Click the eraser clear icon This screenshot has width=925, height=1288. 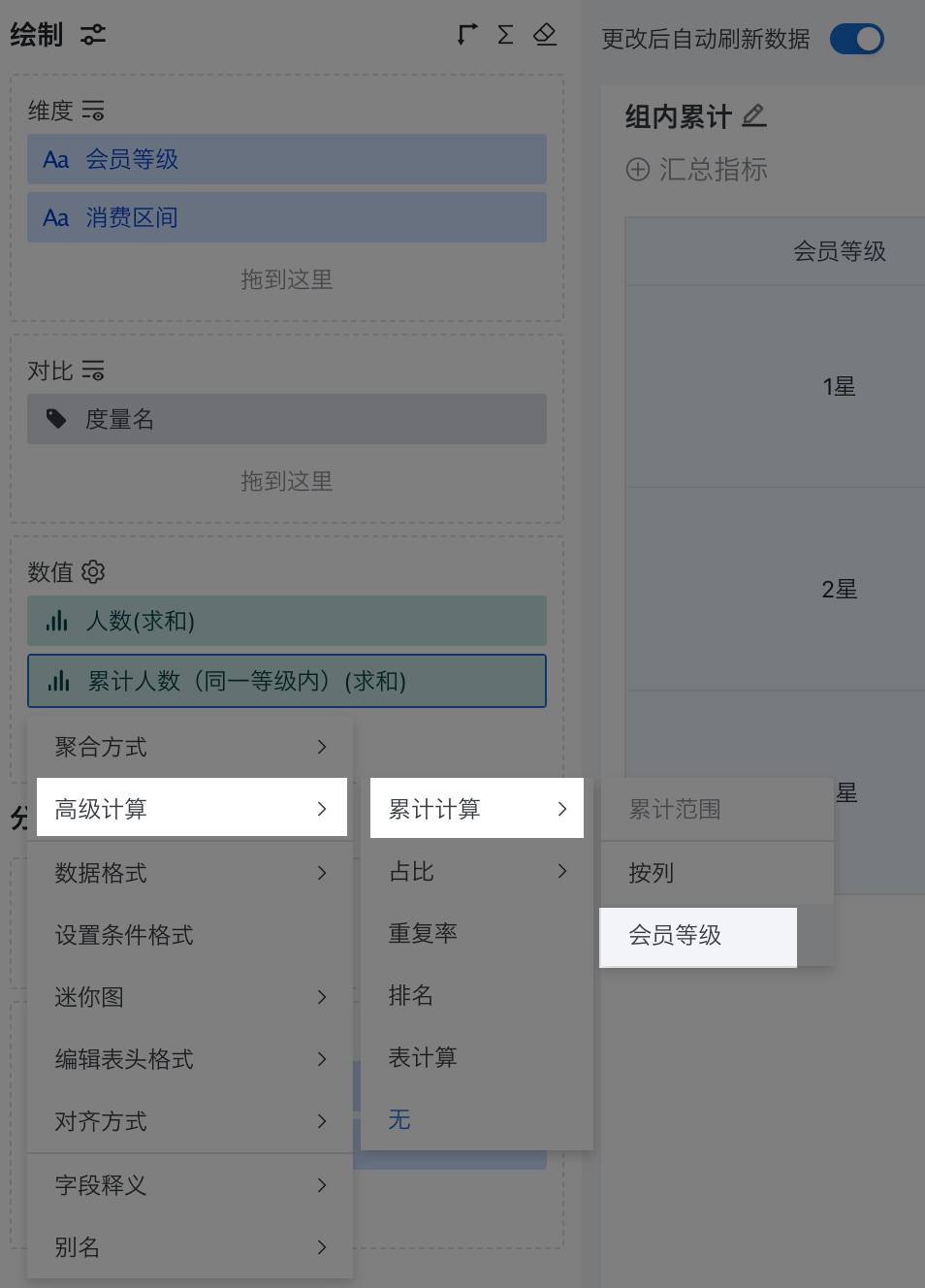(545, 35)
